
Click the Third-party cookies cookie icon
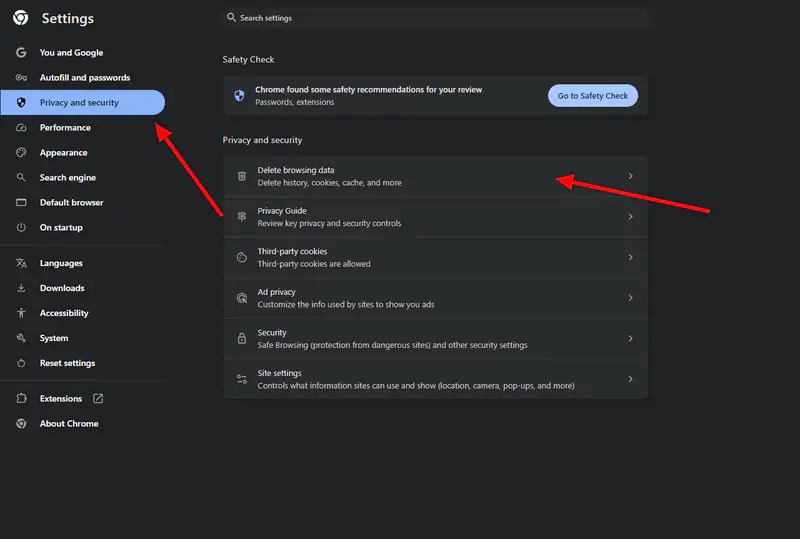[x=241, y=258]
